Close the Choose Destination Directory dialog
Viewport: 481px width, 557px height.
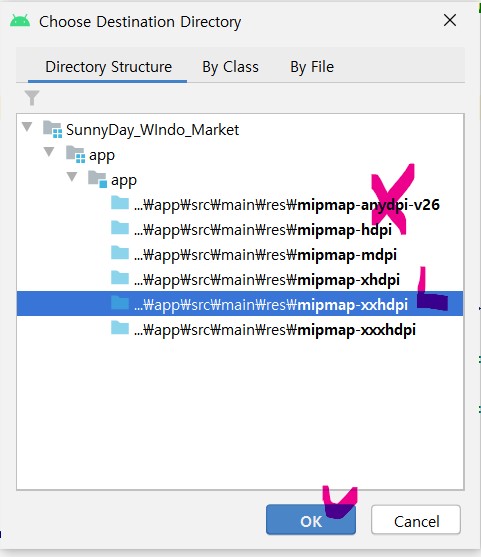pyautogui.click(x=450, y=21)
